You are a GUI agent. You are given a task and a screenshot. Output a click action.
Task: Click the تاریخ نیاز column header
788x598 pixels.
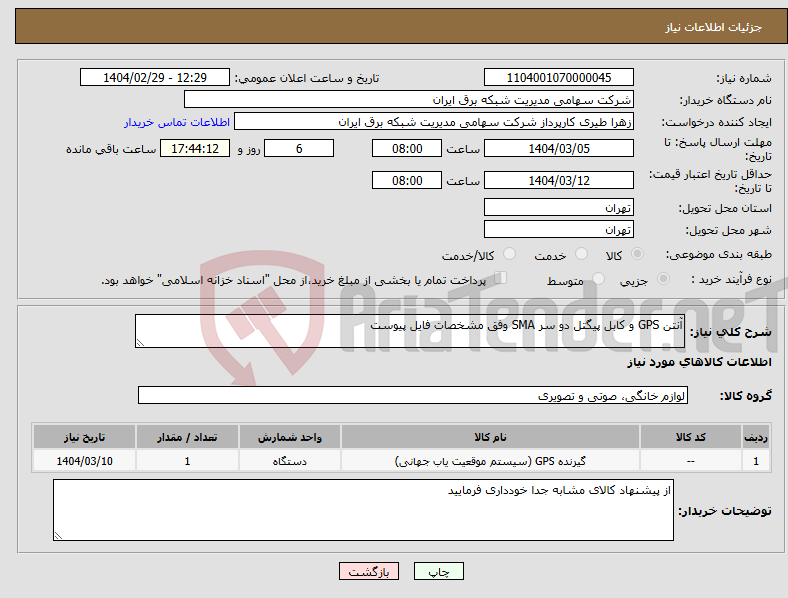pyautogui.click(x=84, y=437)
